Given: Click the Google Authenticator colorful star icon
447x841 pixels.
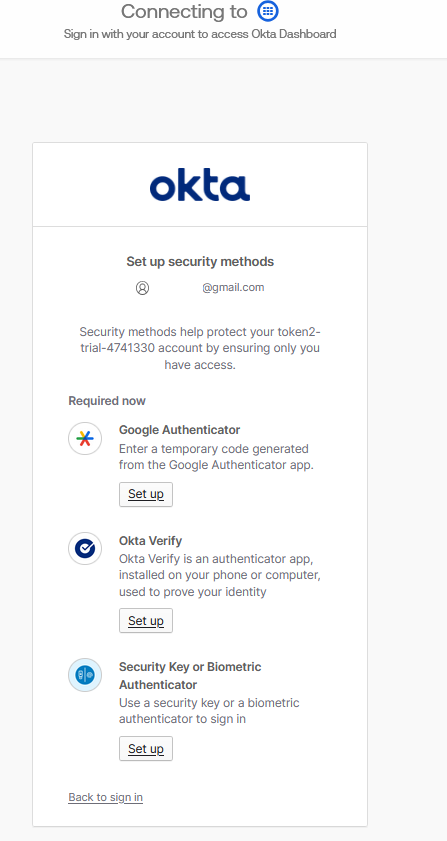Looking at the screenshot, I should 85,439.
